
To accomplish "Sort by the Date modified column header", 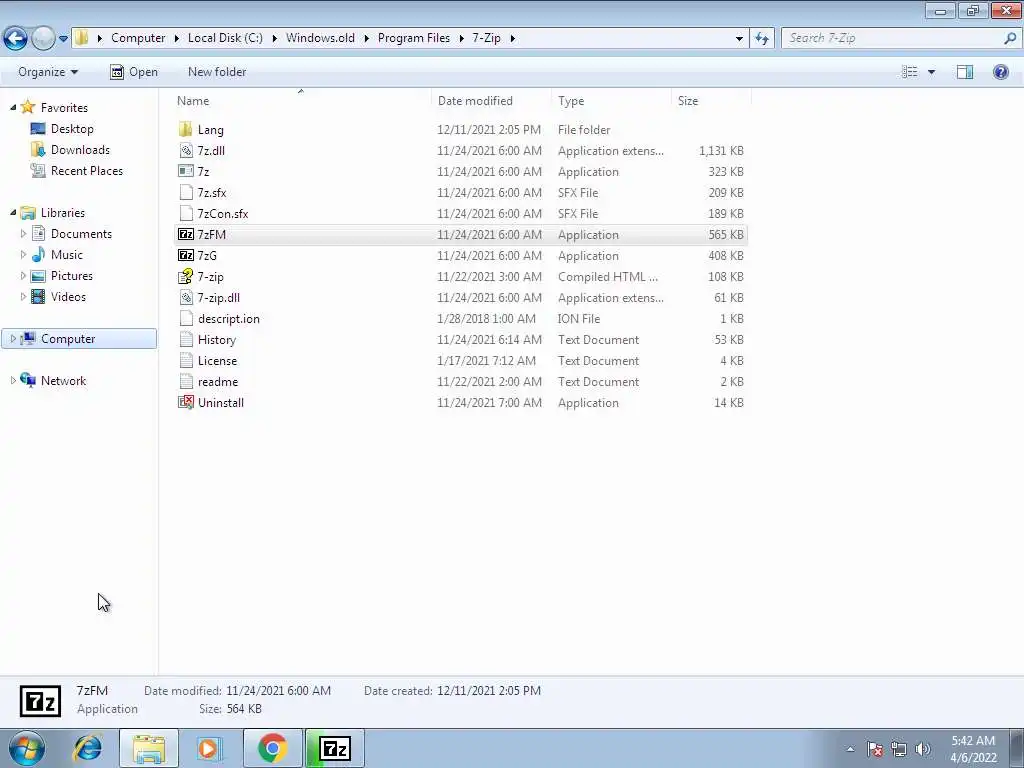I will [x=491, y=101].
